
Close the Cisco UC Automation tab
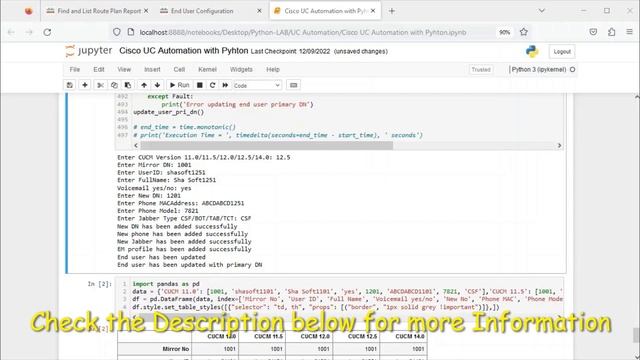click(x=373, y=11)
